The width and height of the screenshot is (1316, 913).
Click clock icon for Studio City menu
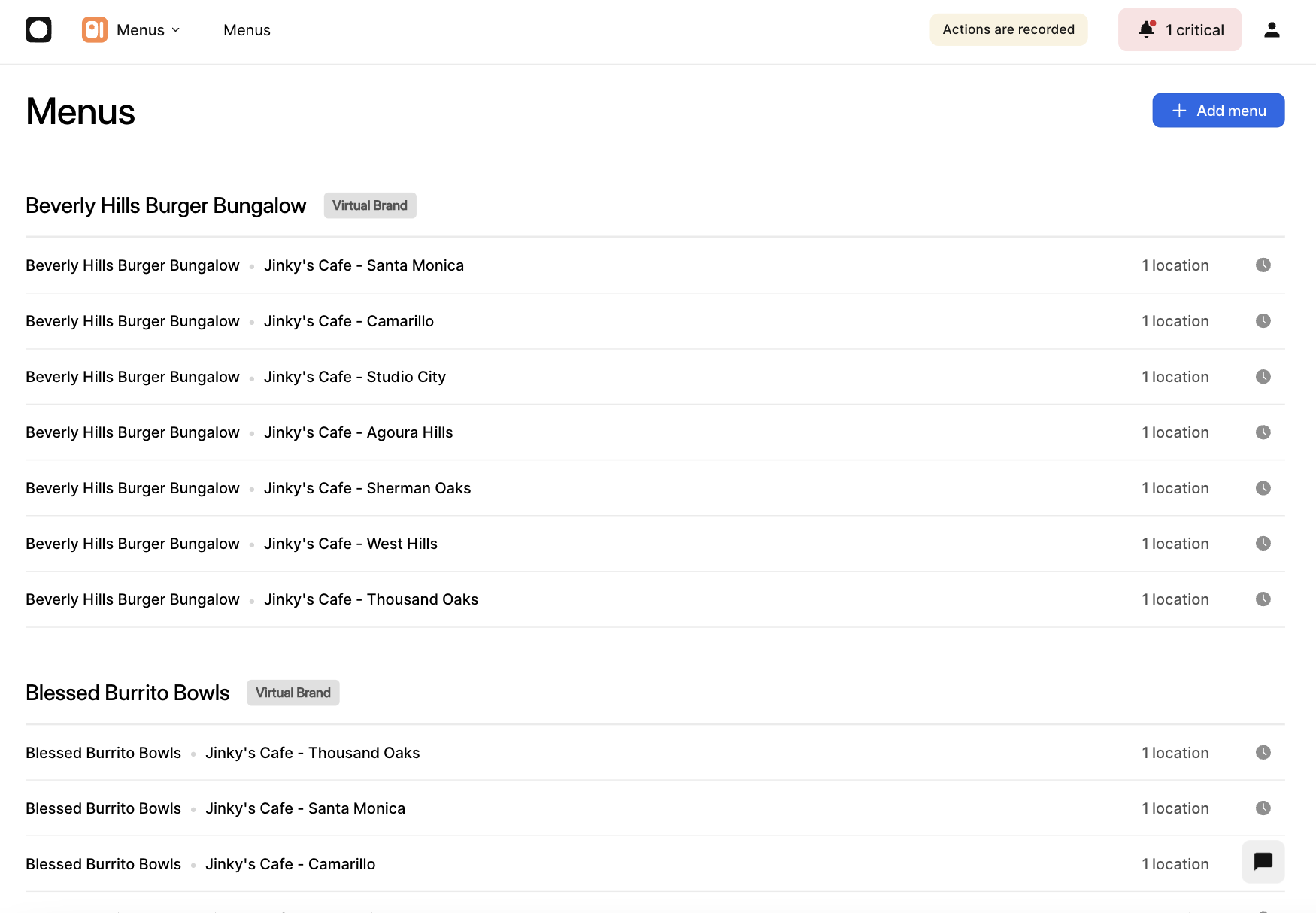click(x=1263, y=377)
